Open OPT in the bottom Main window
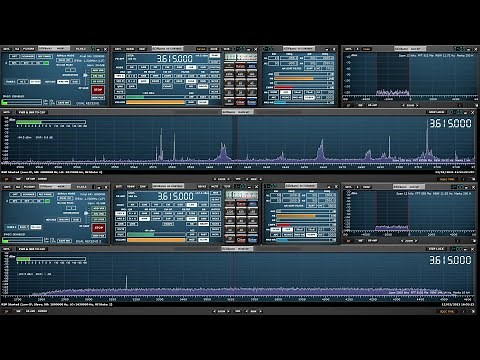 pos(15,194)
